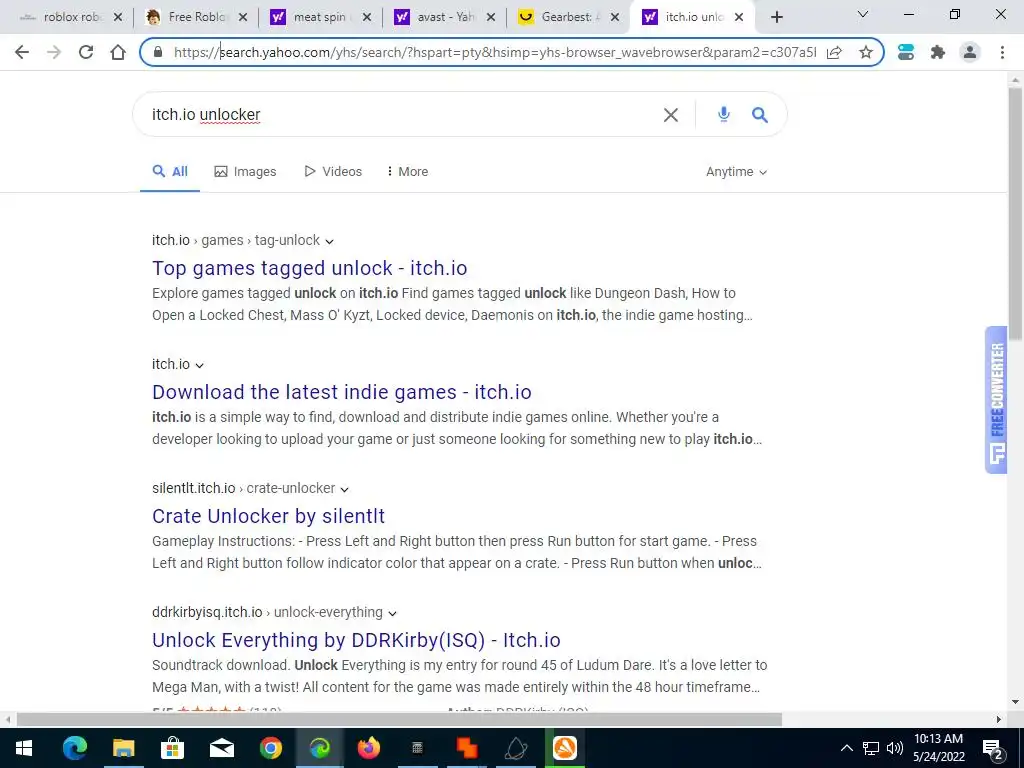Open Crate Unlocker by silentlt link
This screenshot has height=768, width=1024.
(x=268, y=516)
